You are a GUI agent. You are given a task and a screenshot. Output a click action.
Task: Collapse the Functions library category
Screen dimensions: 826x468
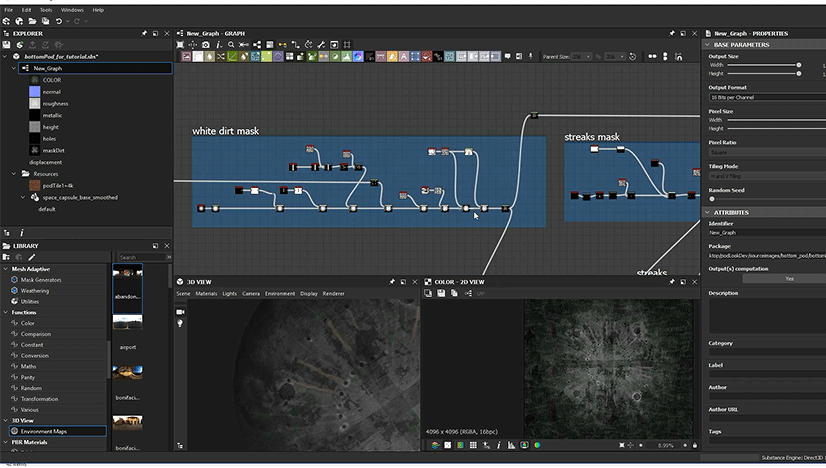click(6, 312)
